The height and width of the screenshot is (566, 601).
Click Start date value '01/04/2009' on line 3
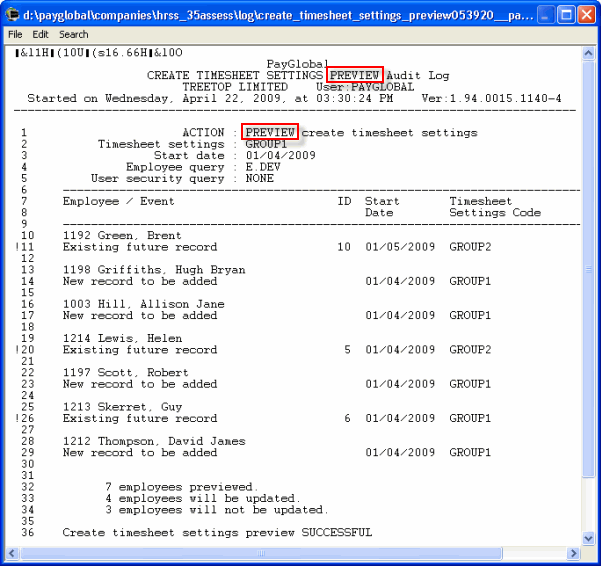pos(281,156)
